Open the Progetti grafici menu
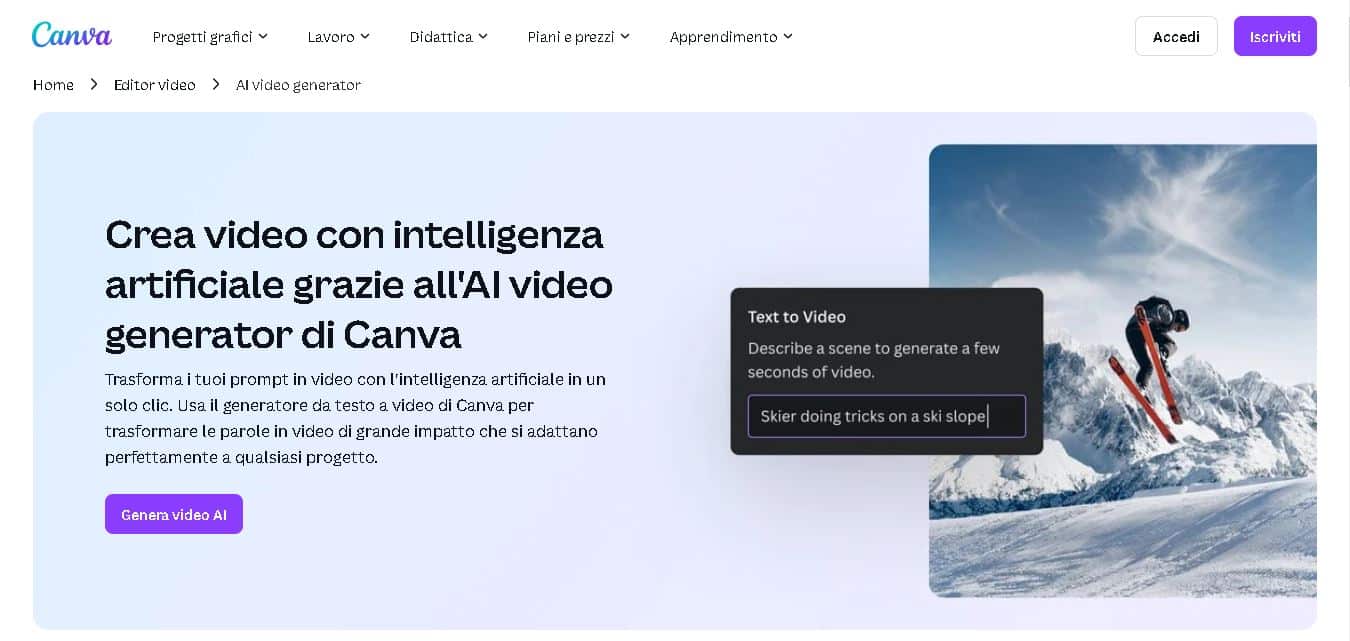The width and height of the screenshot is (1350, 641). 201,36
